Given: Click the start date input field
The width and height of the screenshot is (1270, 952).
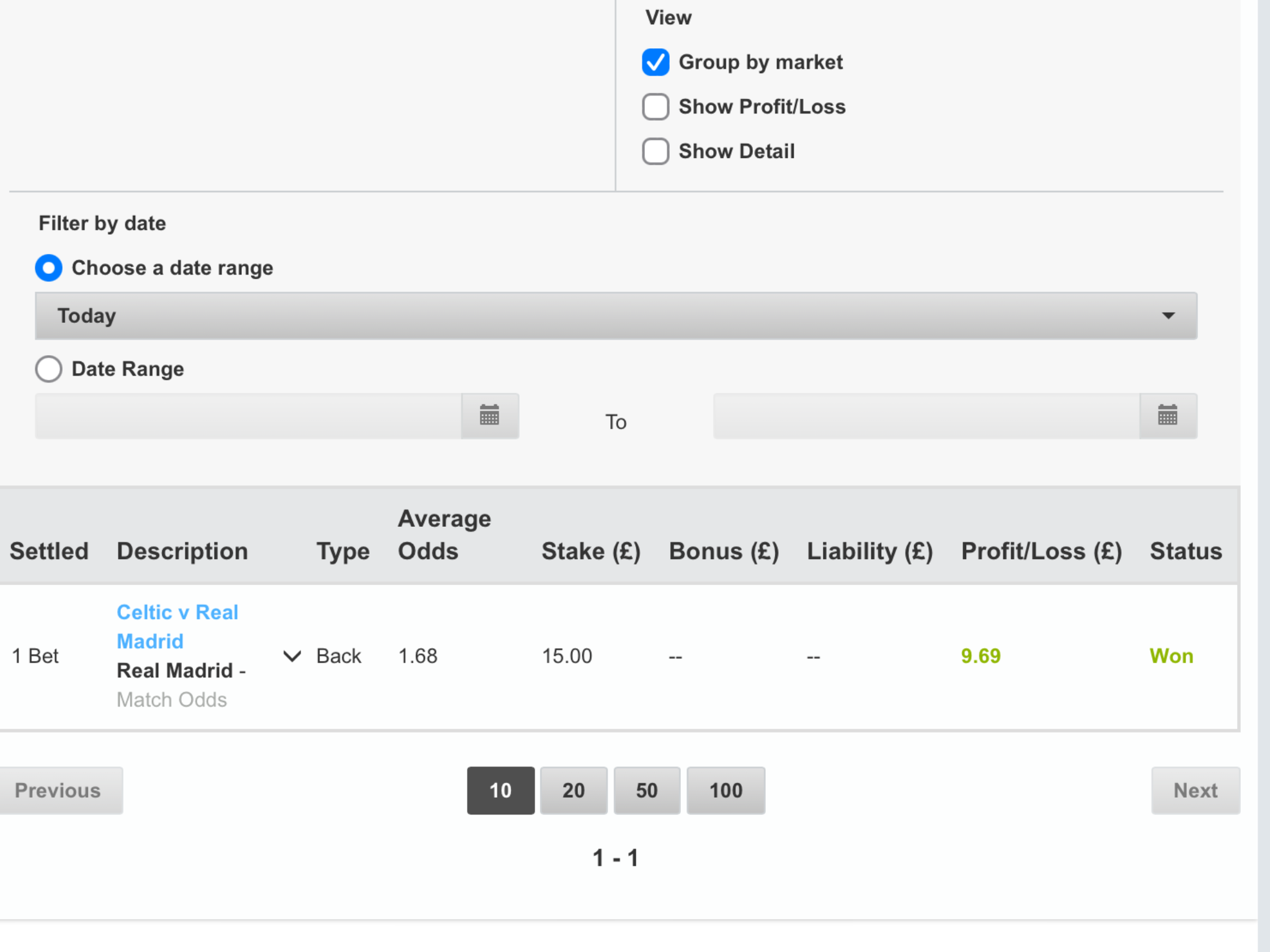Looking at the screenshot, I should click(x=248, y=416).
